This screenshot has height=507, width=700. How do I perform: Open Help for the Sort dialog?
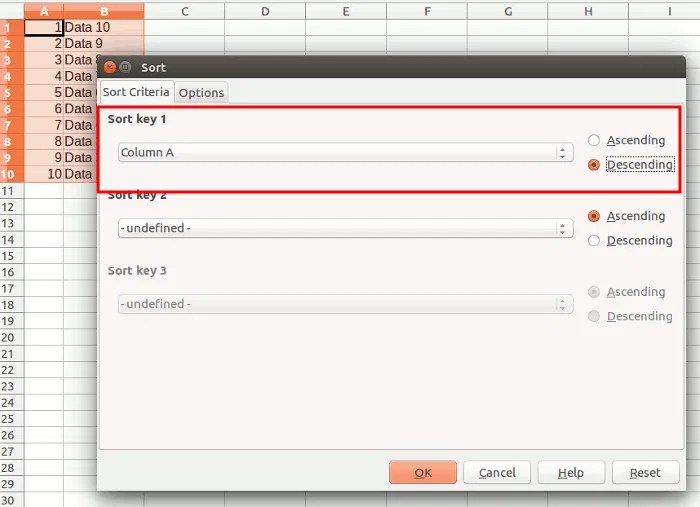coord(571,473)
